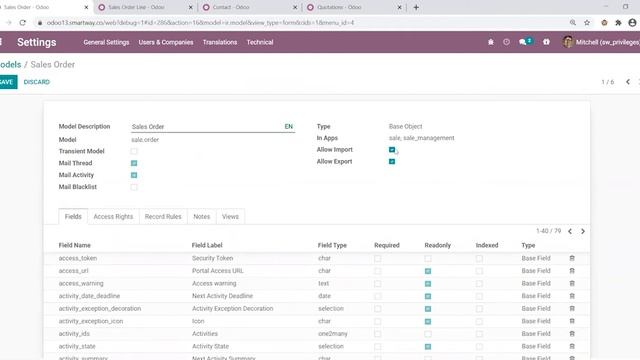Sort by Field Label column header
The image size is (640, 360).
pos(207,245)
